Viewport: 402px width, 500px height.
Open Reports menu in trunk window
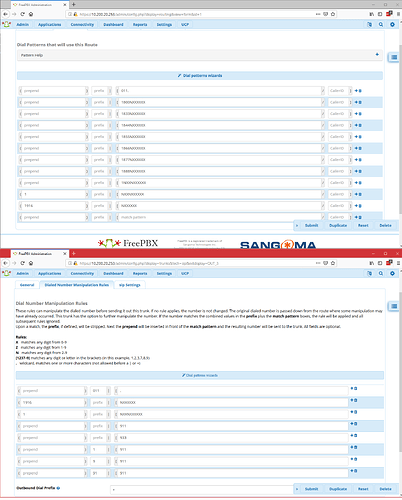pyautogui.click(x=140, y=273)
